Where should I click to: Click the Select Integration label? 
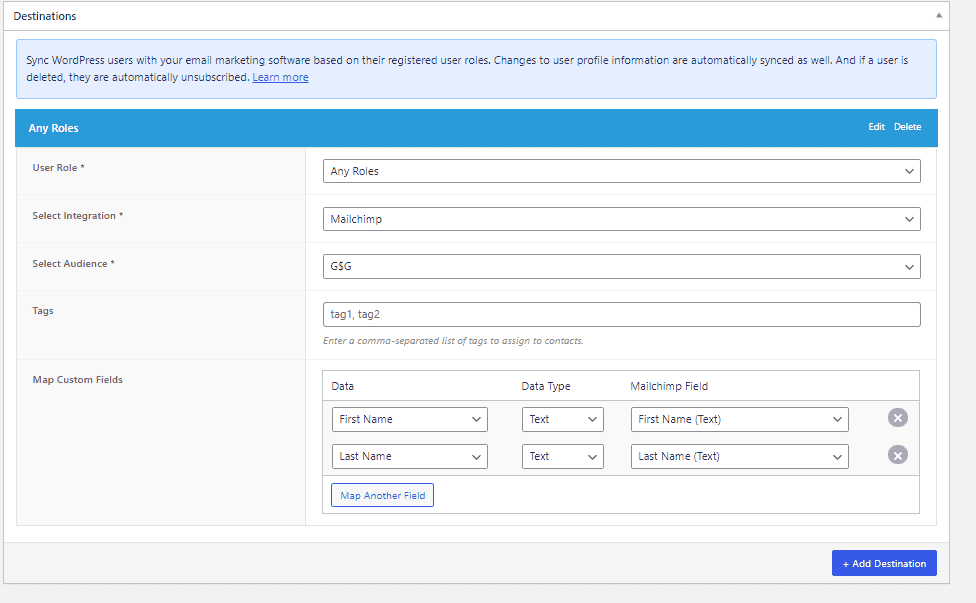tap(78, 216)
